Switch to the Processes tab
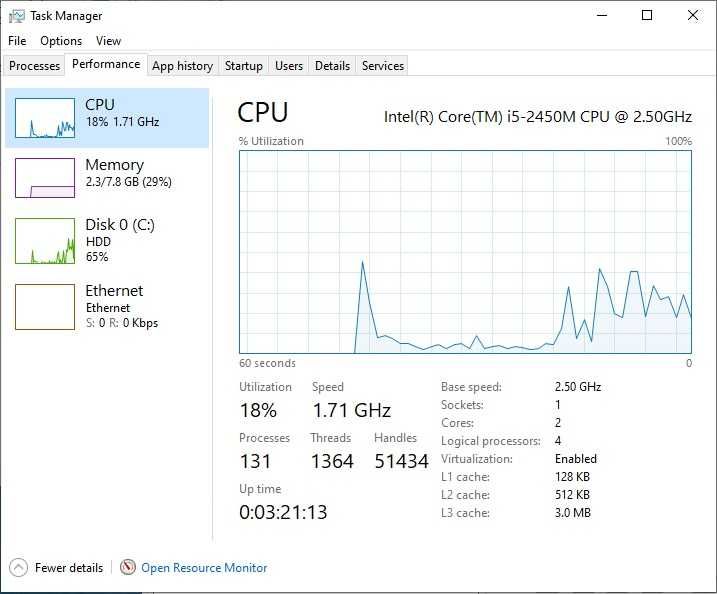 point(34,66)
